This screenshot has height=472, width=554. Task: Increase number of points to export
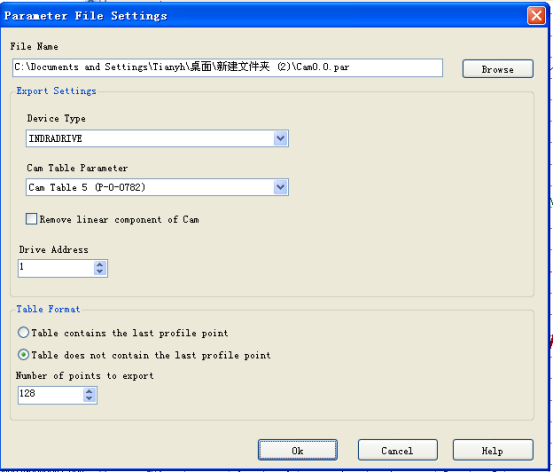[x=89, y=391]
